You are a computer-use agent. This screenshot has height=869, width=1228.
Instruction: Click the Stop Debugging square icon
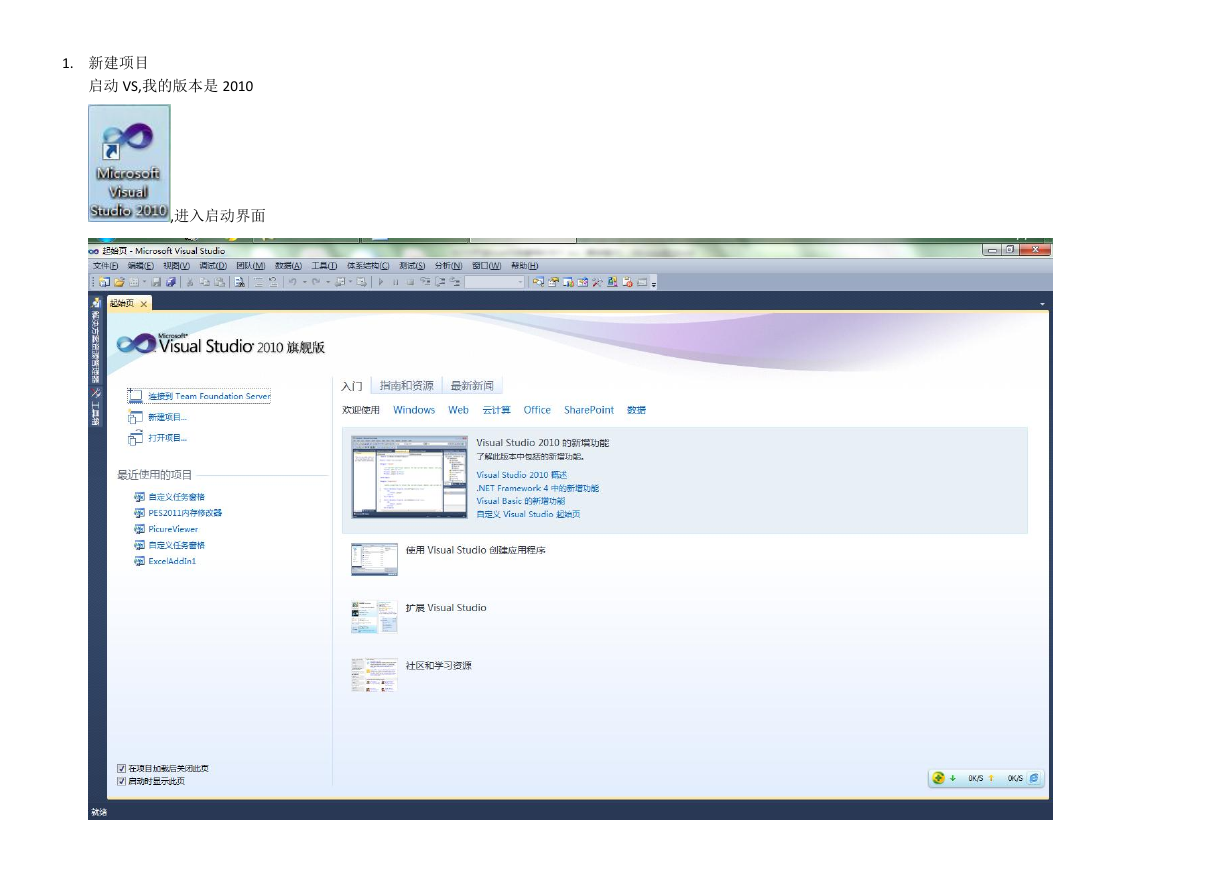pyautogui.click(x=410, y=282)
